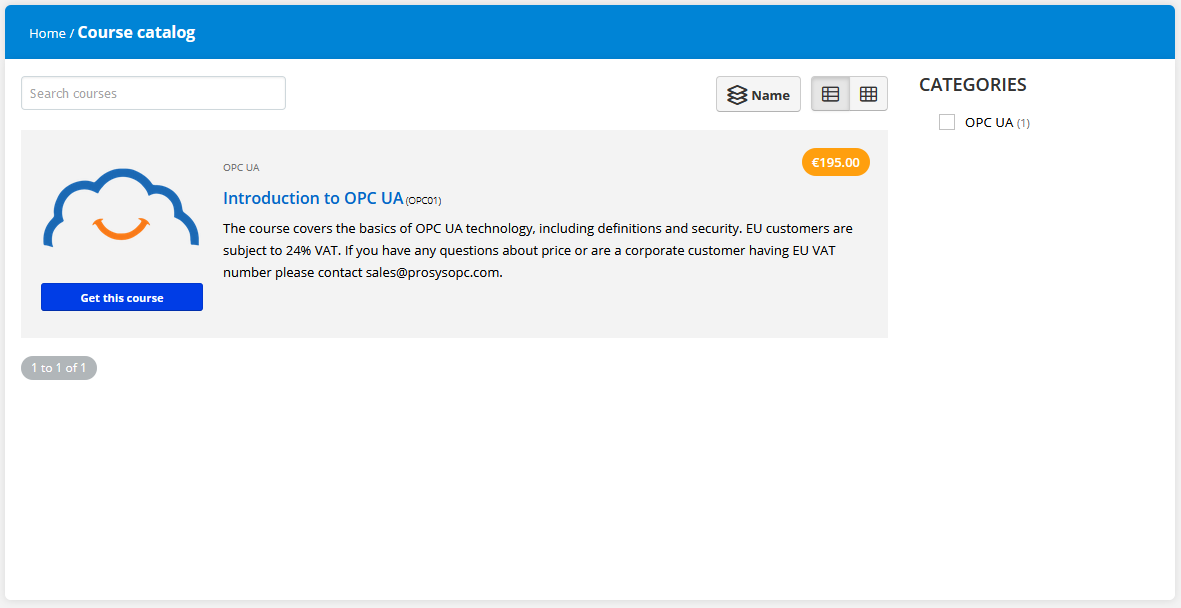Click the €195.00 orange price badge
1181x608 pixels.
(835, 162)
